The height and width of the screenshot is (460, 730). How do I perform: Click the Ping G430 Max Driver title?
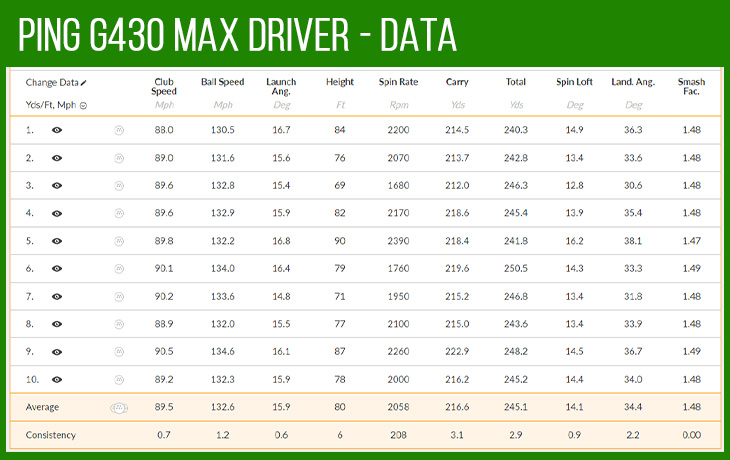(x=237, y=35)
